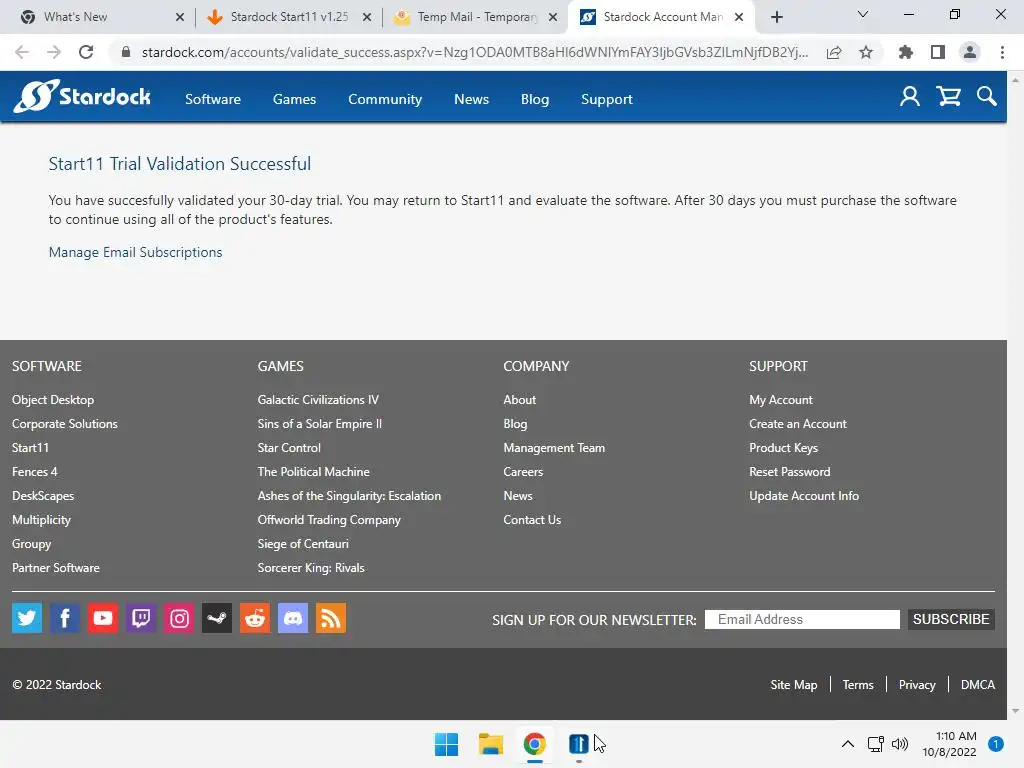Image resolution: width=1024 pixels, height=768 pixels.
Task: Open Contact Us link
Action: tap(532, 520)
